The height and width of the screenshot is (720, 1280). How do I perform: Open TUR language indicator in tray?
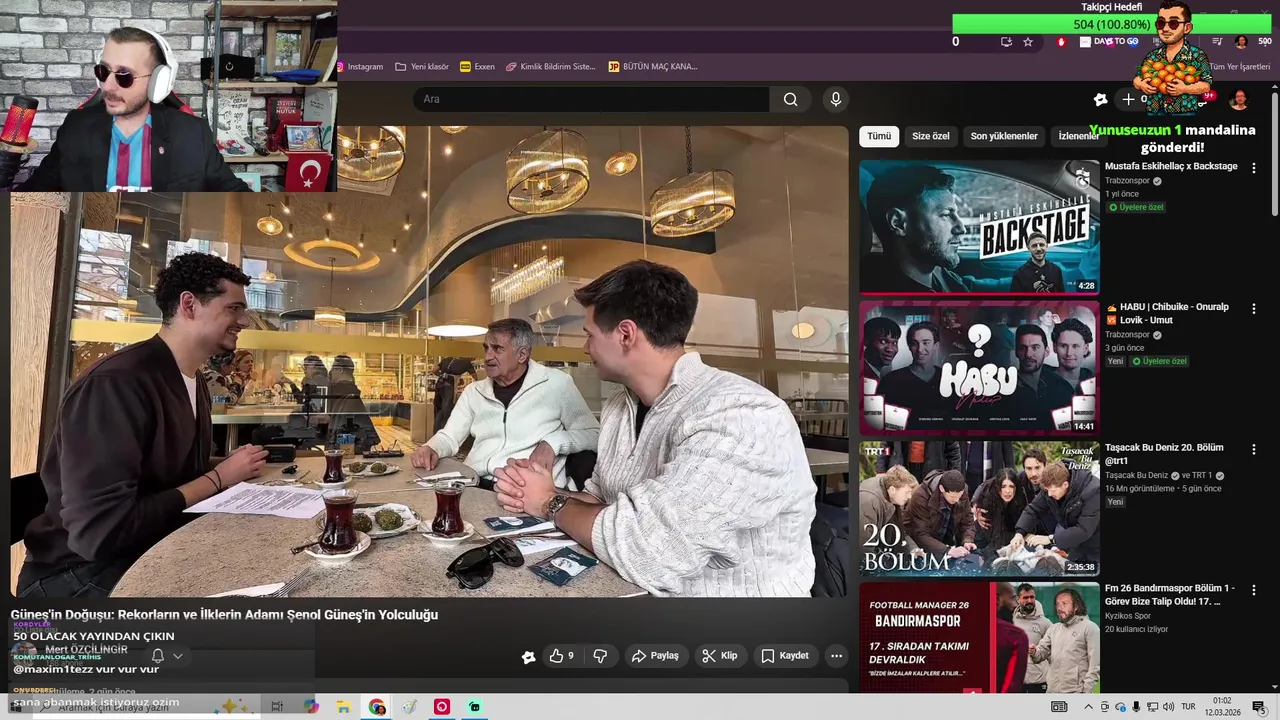1189,707
